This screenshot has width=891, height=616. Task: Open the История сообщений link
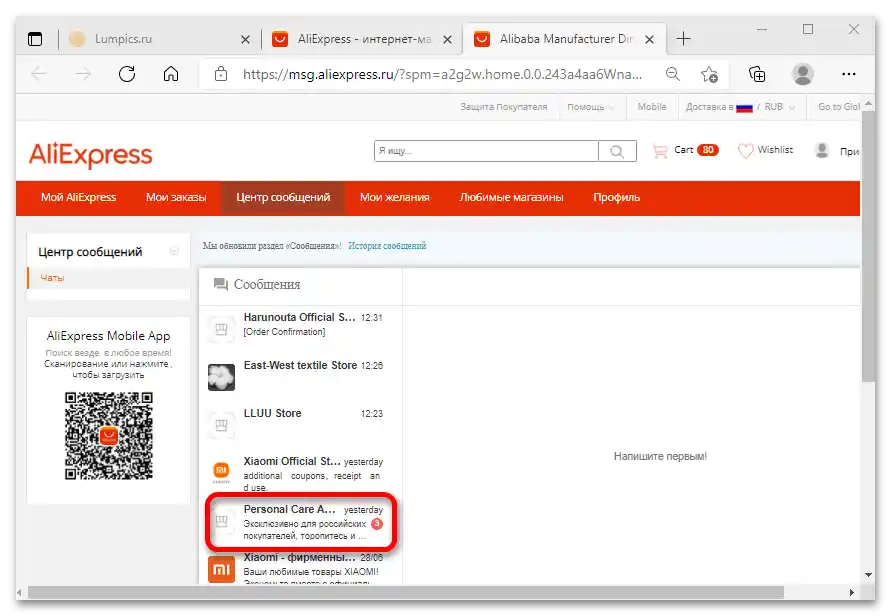[x=387, y=246]
